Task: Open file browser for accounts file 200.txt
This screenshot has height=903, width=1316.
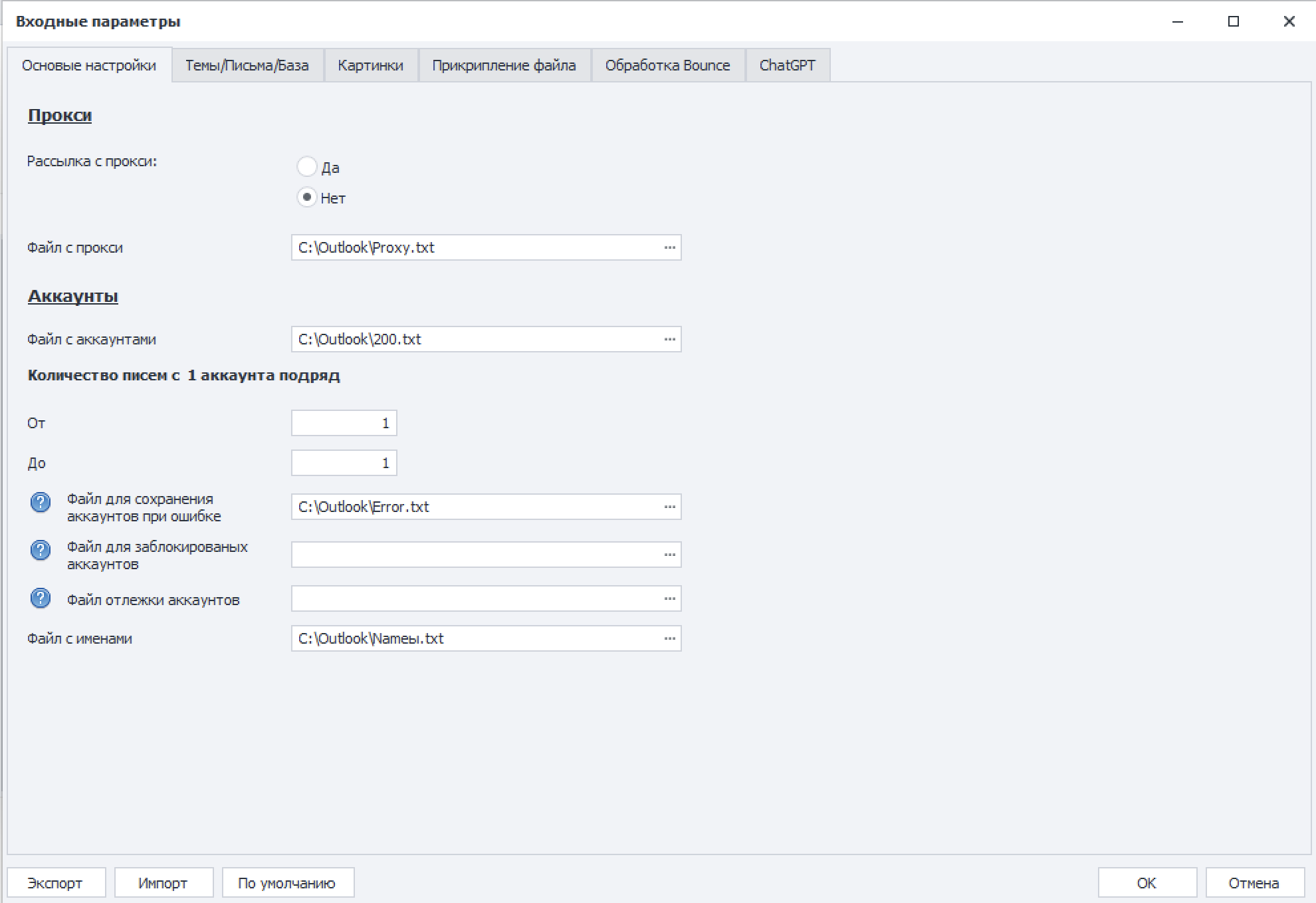Action: [669, 339]
